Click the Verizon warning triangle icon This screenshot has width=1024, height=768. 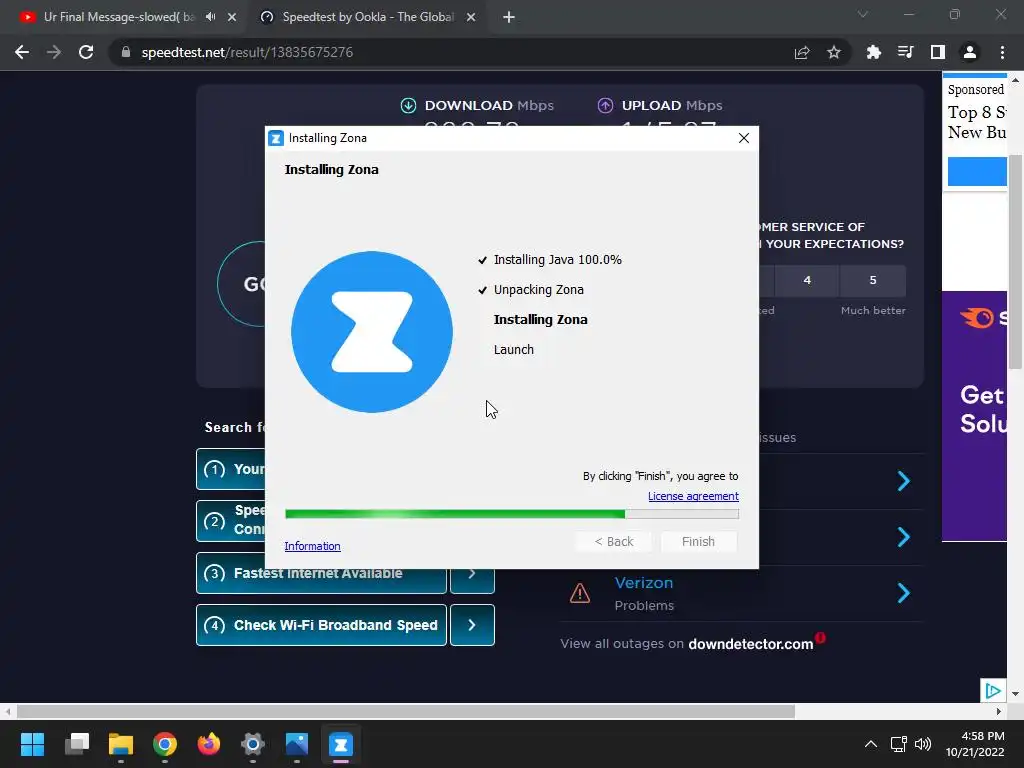580,593
